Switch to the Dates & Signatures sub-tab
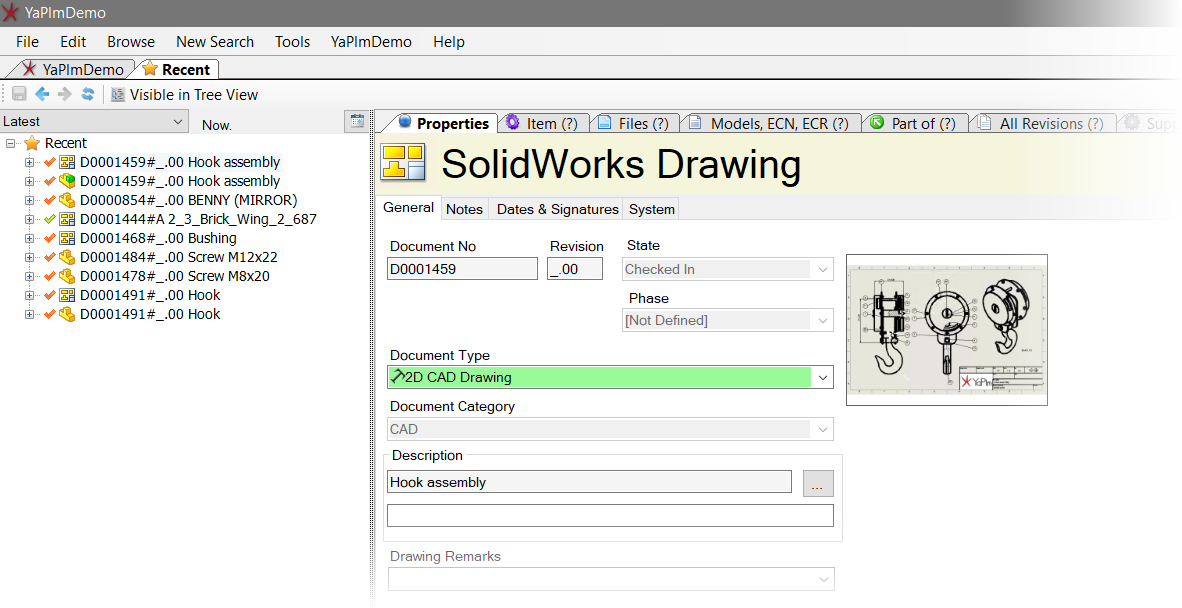1182x608 pixels. tap(557, 209)
